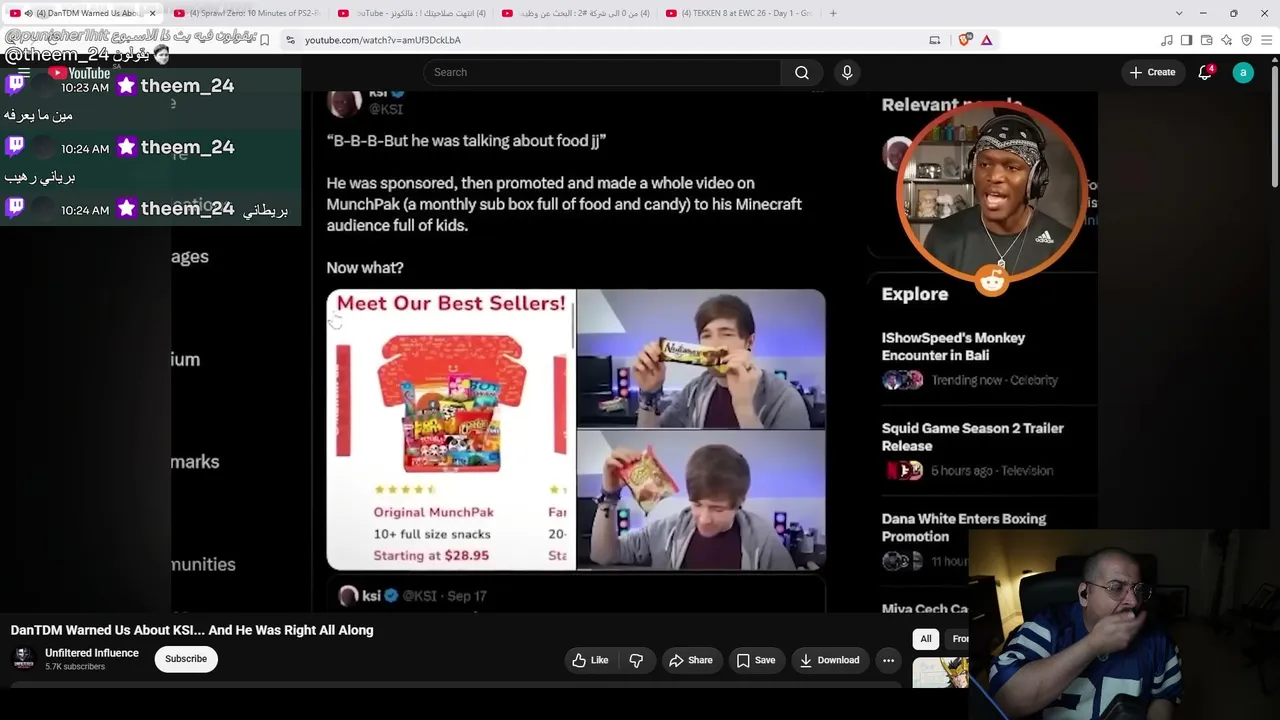Viewport: 1280px width, 720px height.
Task: Click the bookmark icon beside the address bar
Action: (264, 40)
